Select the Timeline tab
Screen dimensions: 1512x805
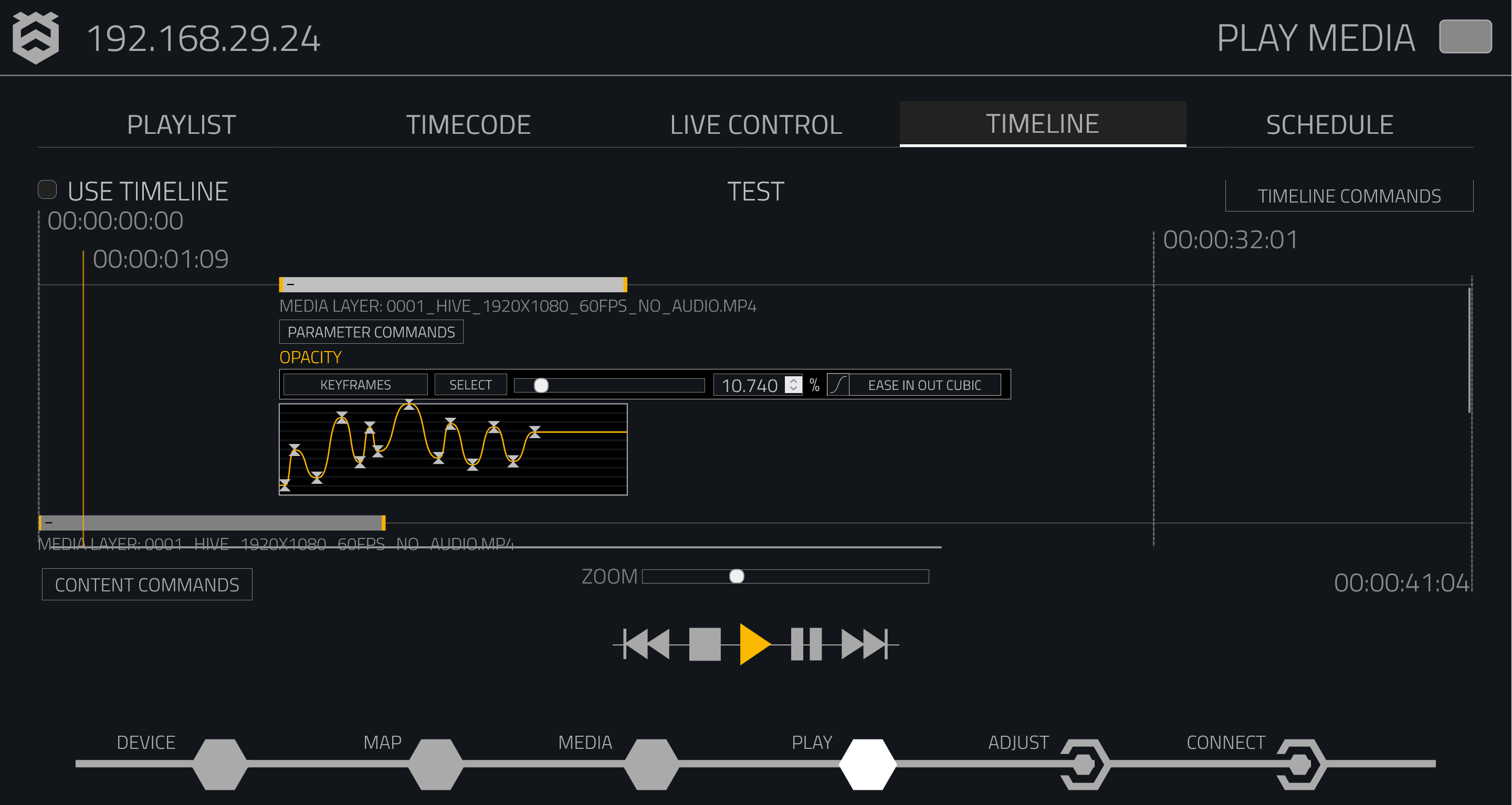(1043, 124)
